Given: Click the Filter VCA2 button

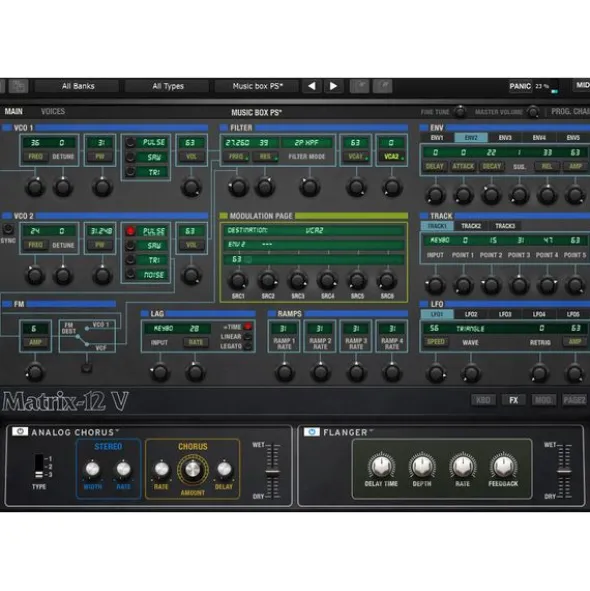Looking at the screenshot, I should coord(392,156).
